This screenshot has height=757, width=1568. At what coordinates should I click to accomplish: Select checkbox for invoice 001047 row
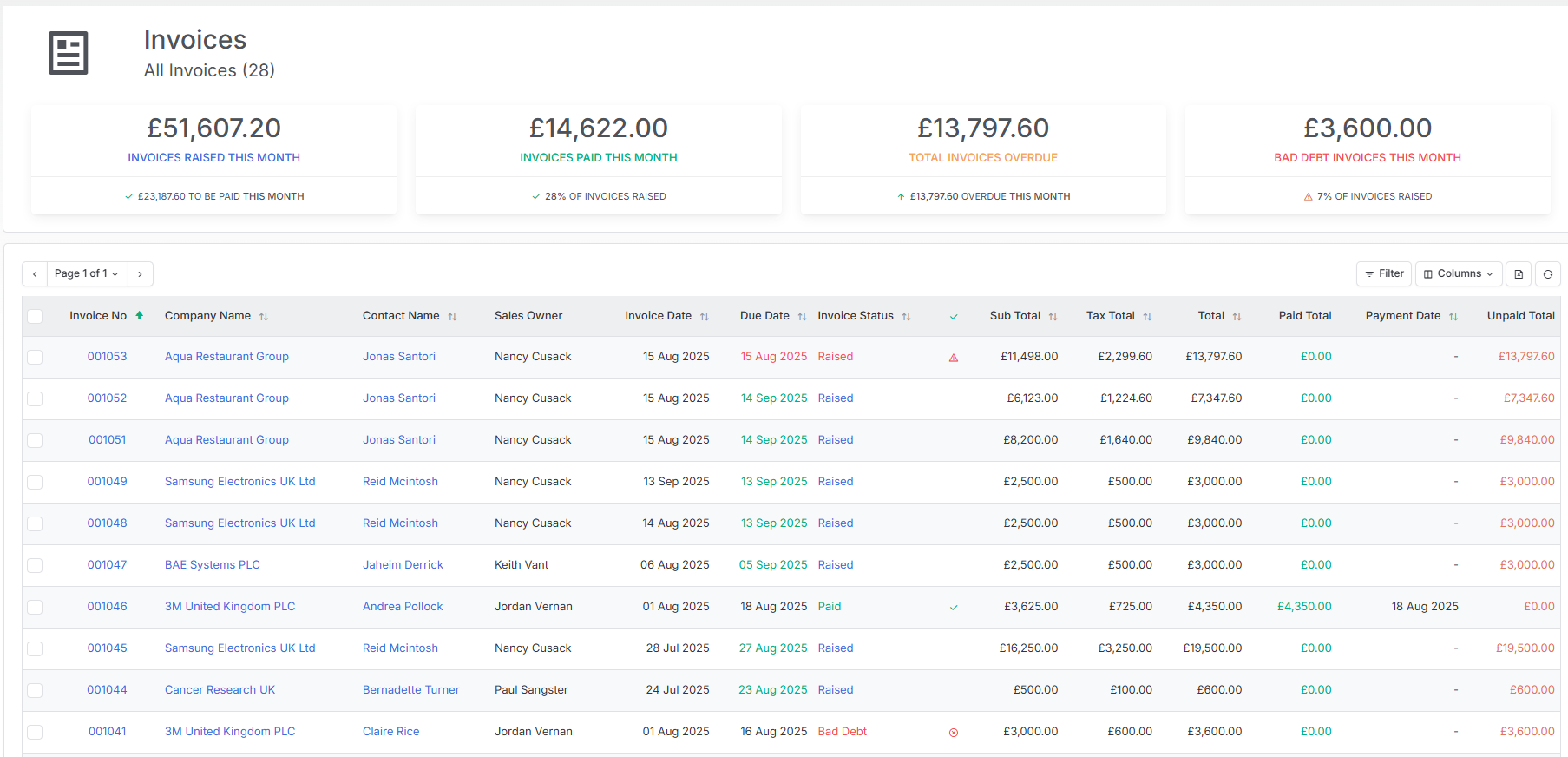[35, 565]
